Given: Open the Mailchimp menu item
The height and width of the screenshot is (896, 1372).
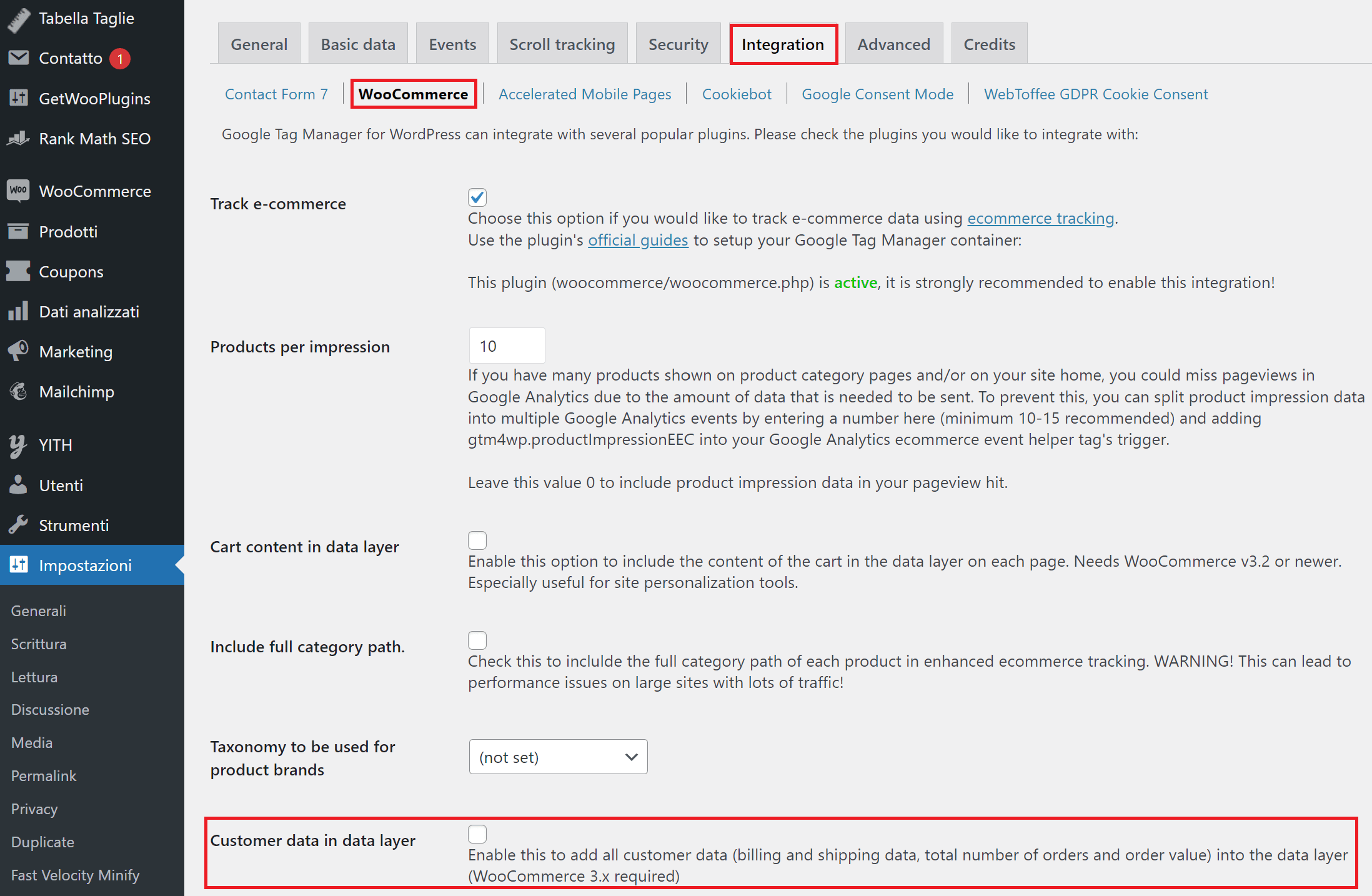Looking at the screenshot, I should point(92,391).
